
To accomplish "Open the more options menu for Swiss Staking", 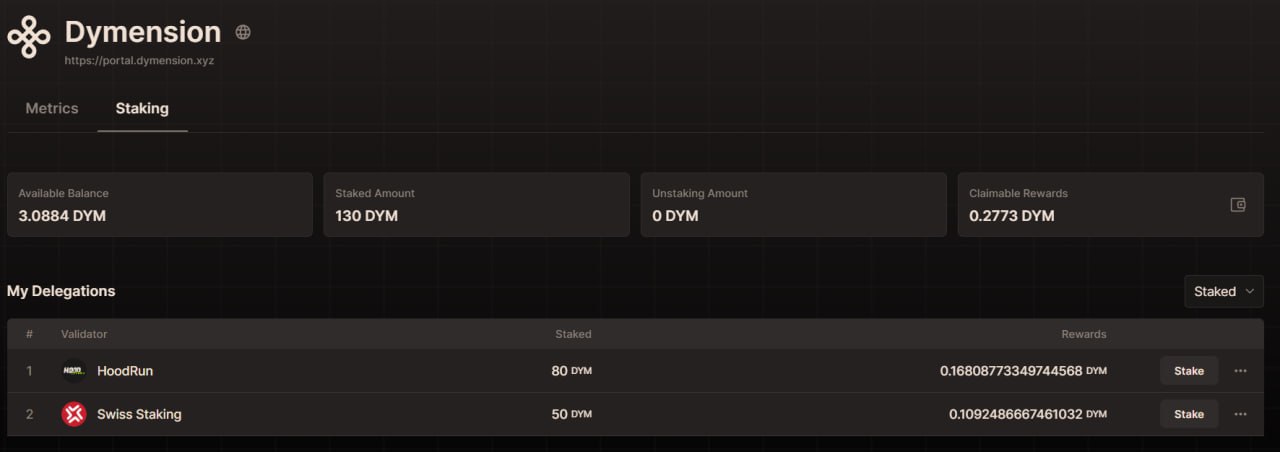I will pyautogui.click(x=1241, y=414).
